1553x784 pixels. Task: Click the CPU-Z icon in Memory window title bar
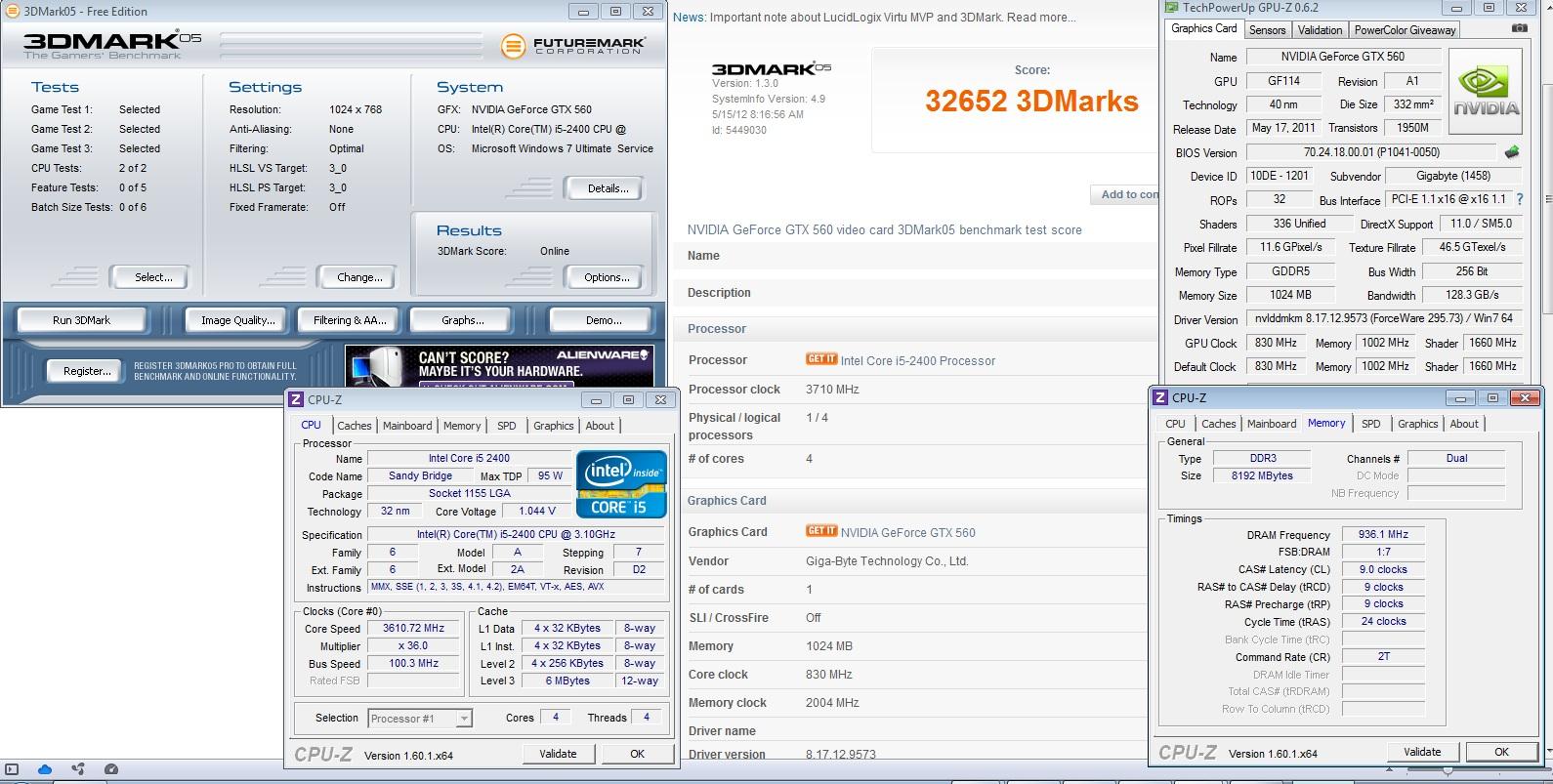click(x=1160, y=397)
